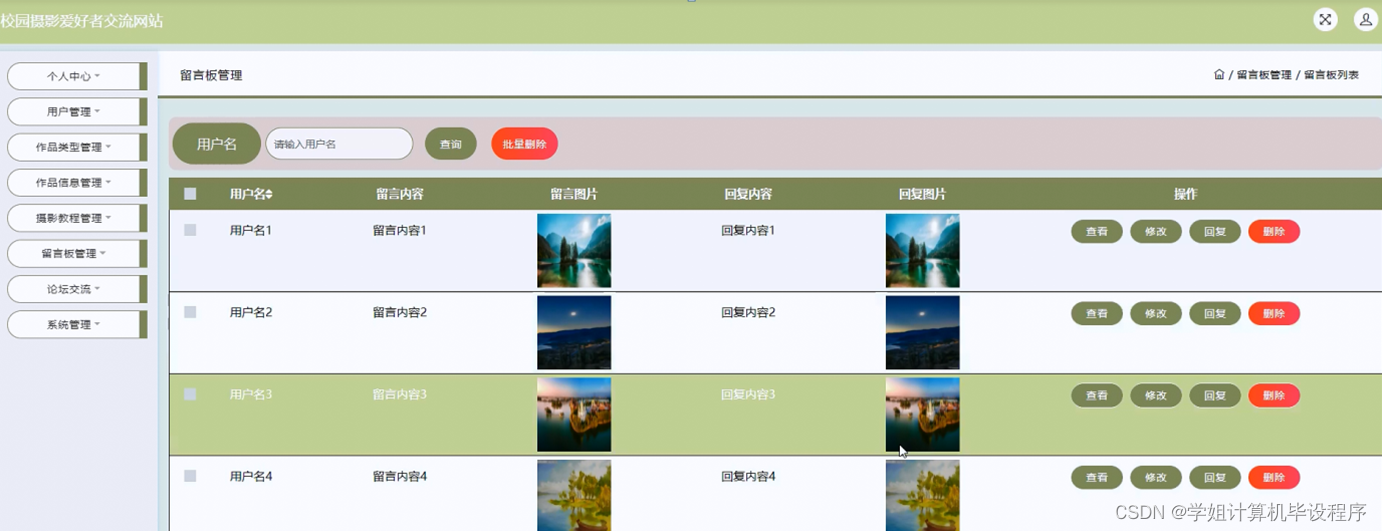Click 查看 button for 用户名4
This screenshot has height=531, width=1382.
tap(1097, 477)
